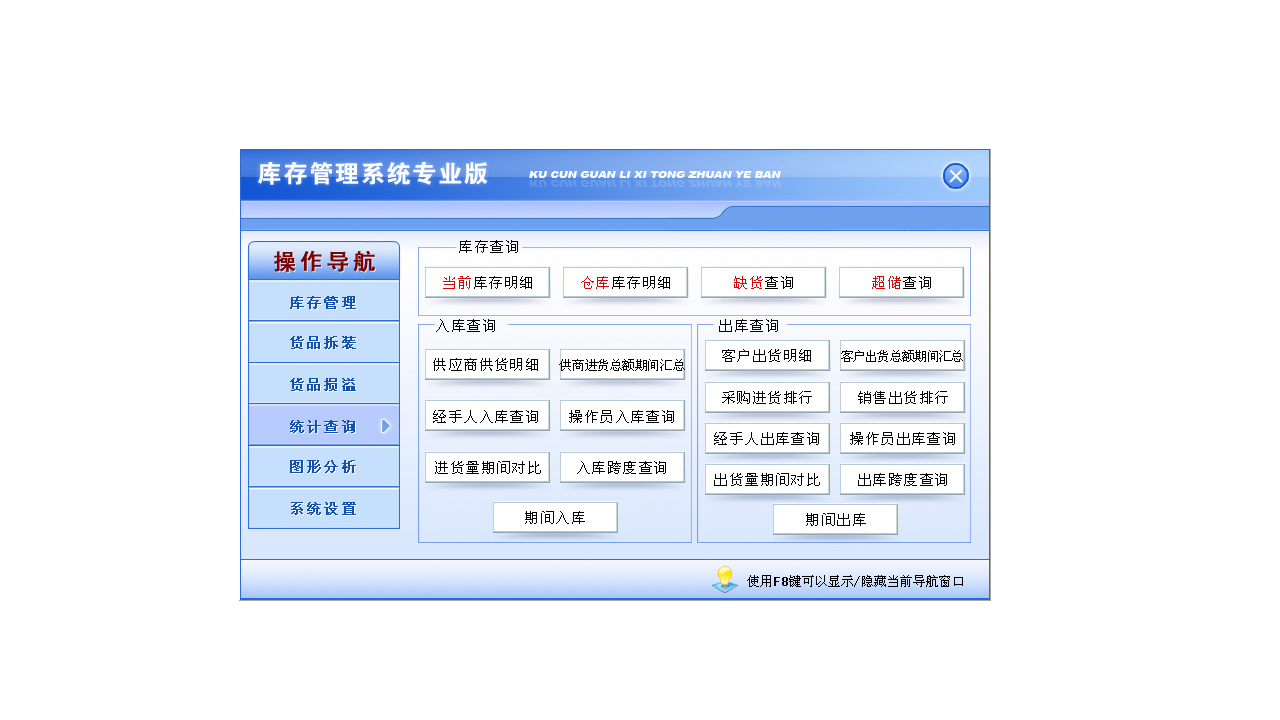Run the 超储查询 overstock query
This screenshot has width=1280, height=720.
pos(901,282)
